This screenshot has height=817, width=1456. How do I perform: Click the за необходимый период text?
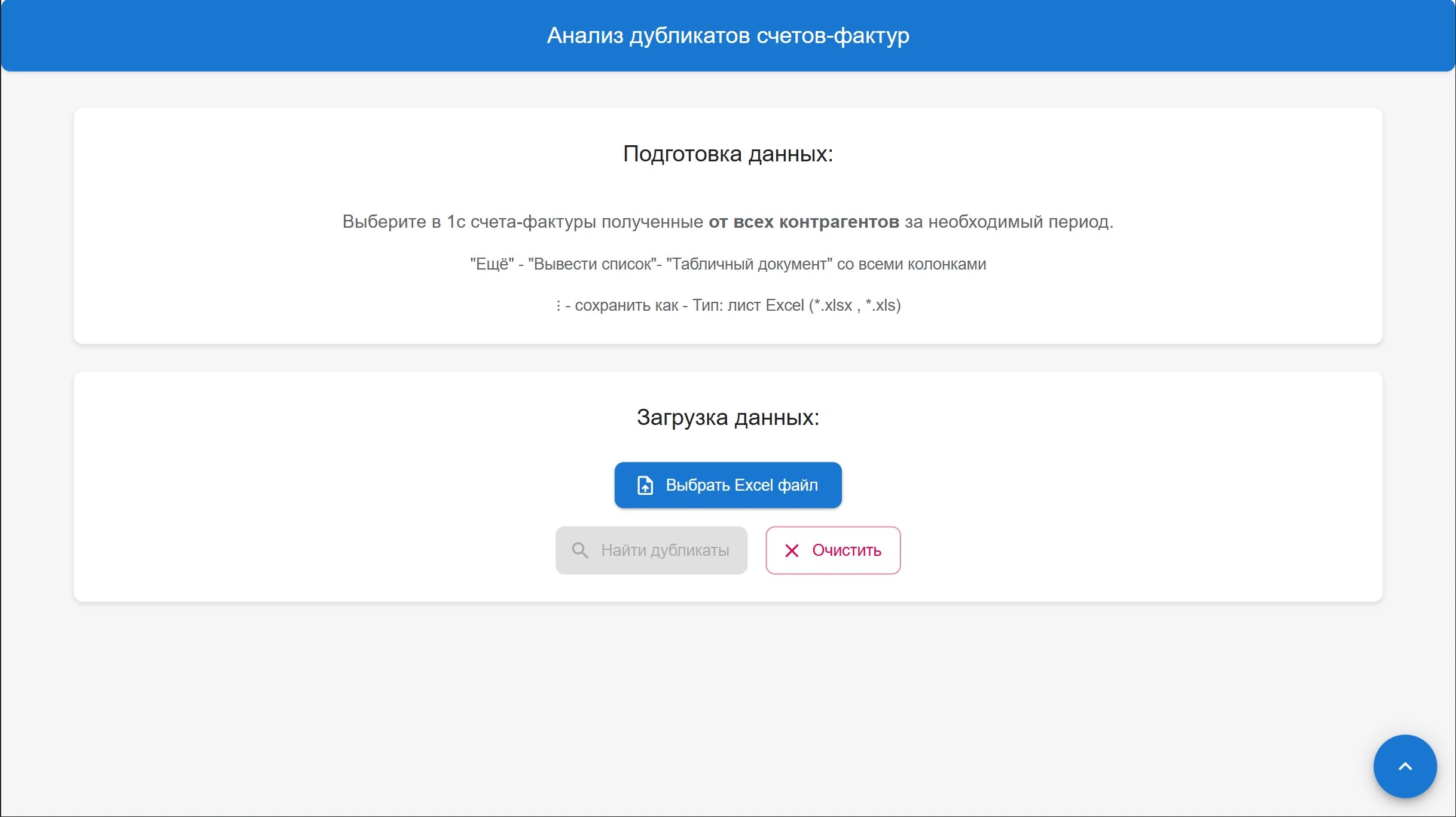tap(1008, 222)
